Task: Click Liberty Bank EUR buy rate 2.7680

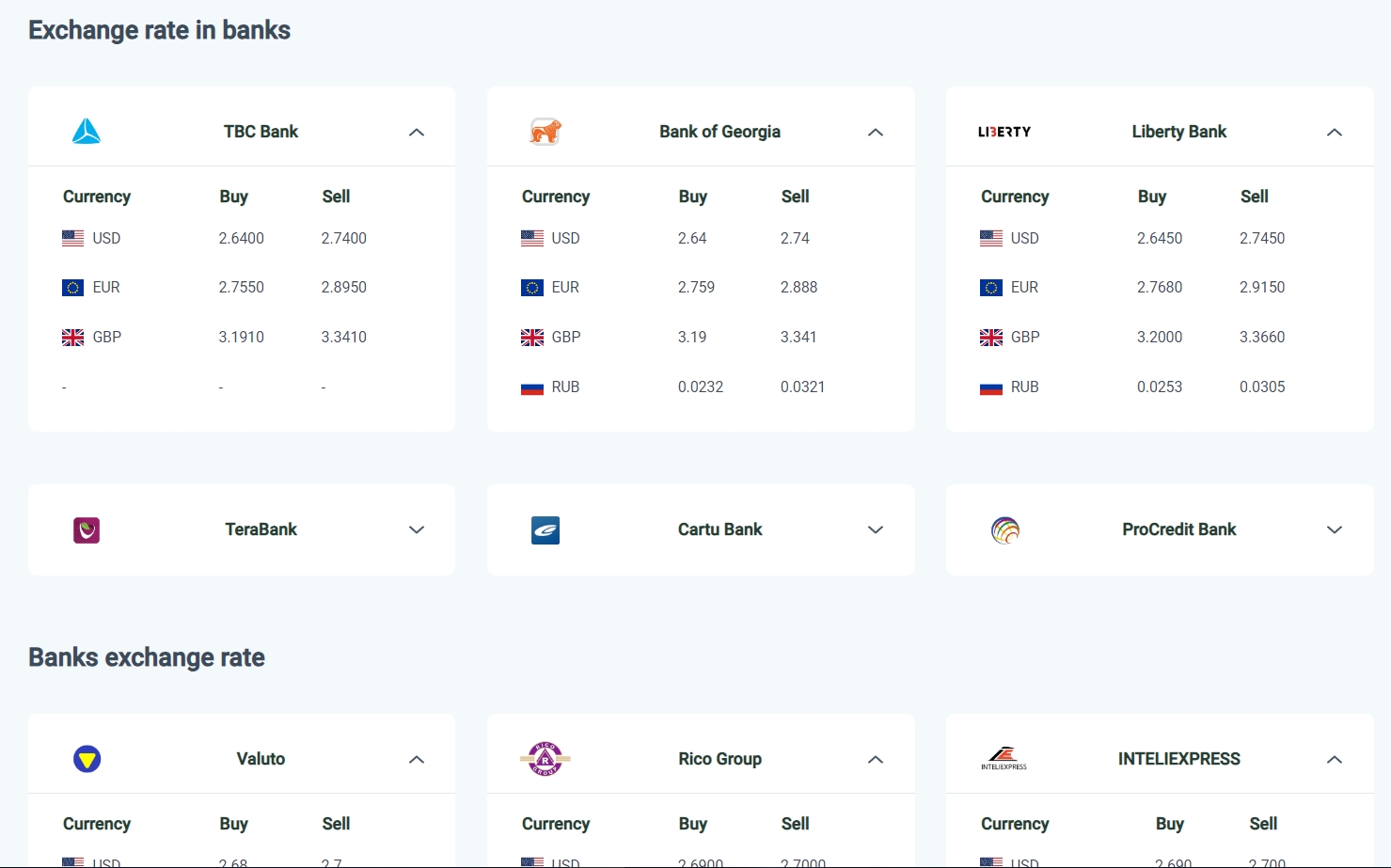Action: pyautogui.click(x=1160, y=288)
